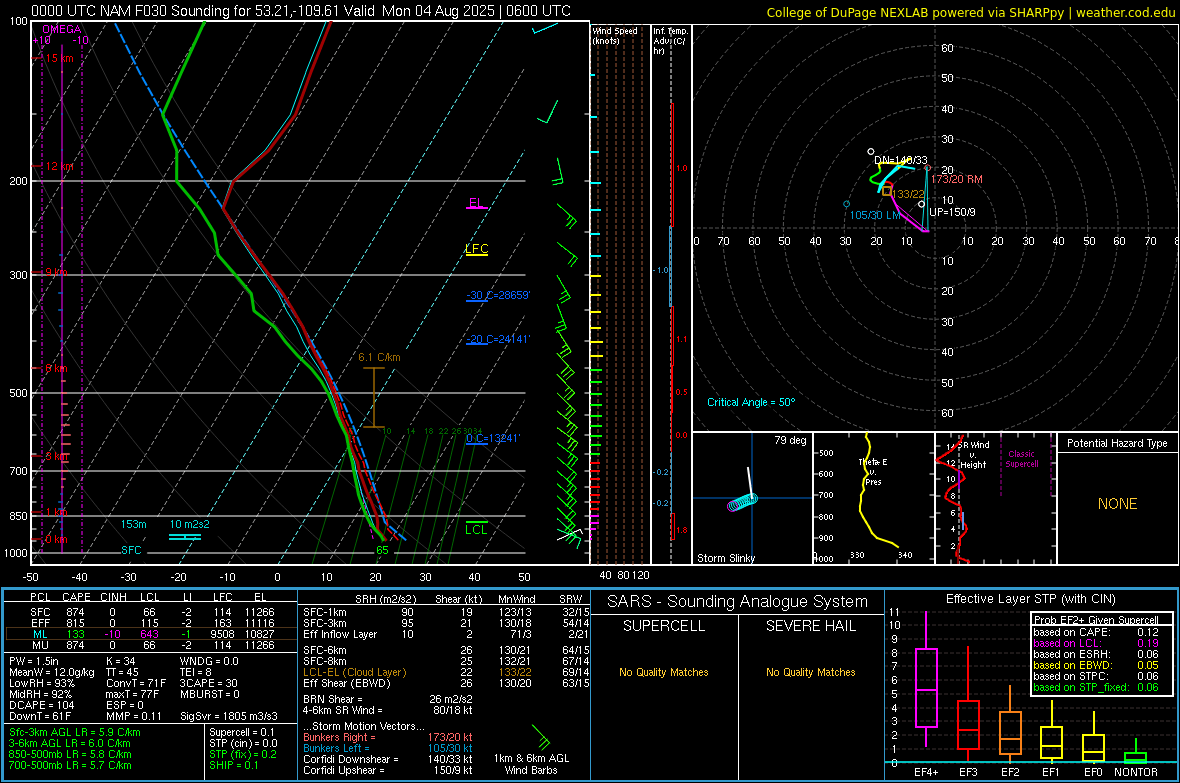Click the 700-500mb LR = 5.7 C/km line
Image resolution: width=1180 pixels, height=783 pixels.
click(70, 765)
